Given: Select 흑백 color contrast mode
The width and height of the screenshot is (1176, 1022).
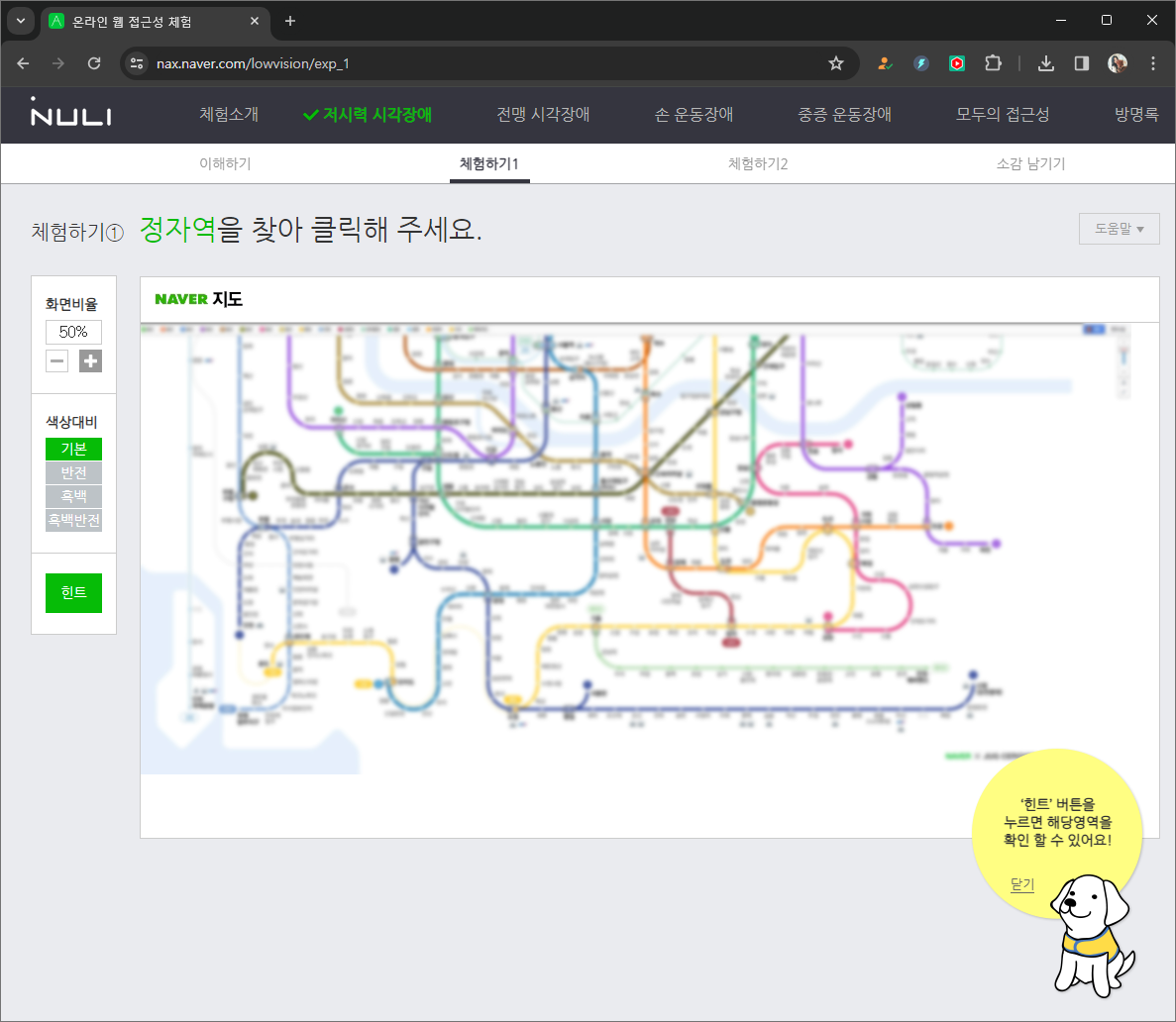Looking at the screenshot, I should (x=73, y=496).
